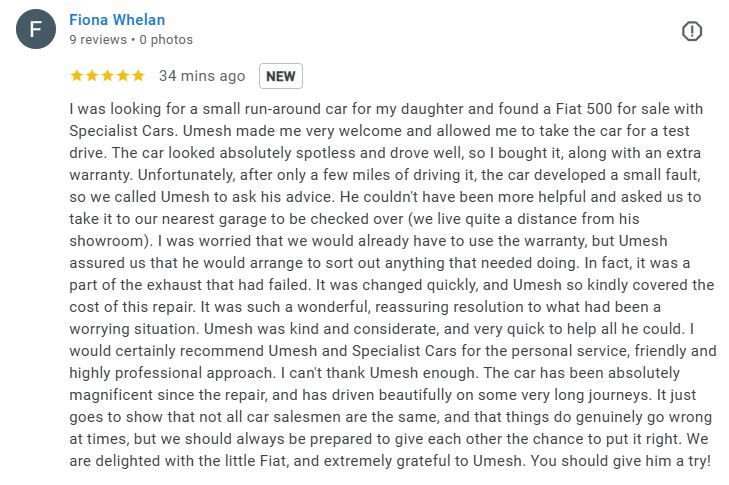
Task: Click the fourth star of the rating
Action: coord(122,76)
